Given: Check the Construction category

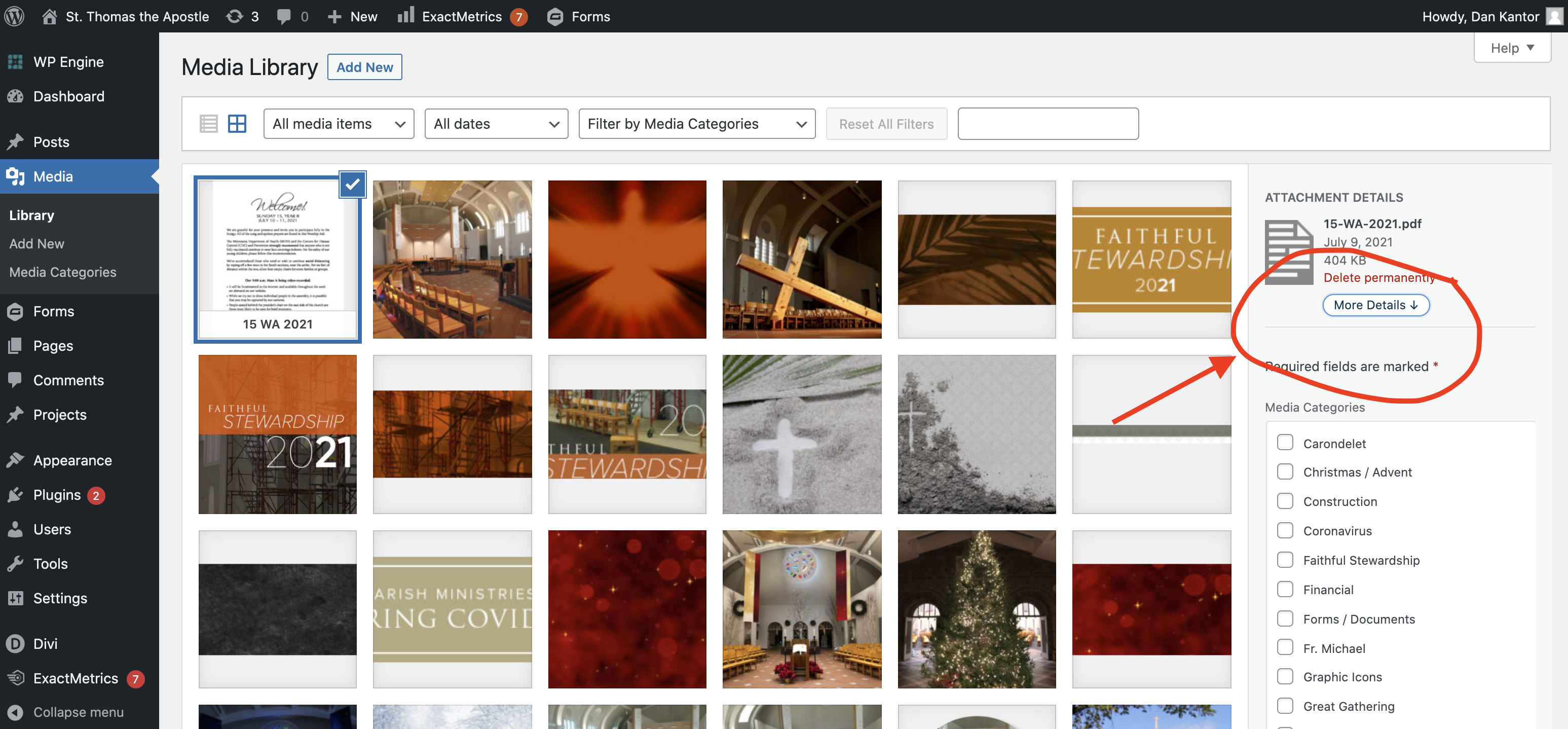Looking at the screenshot, I should click(1285, 500).
